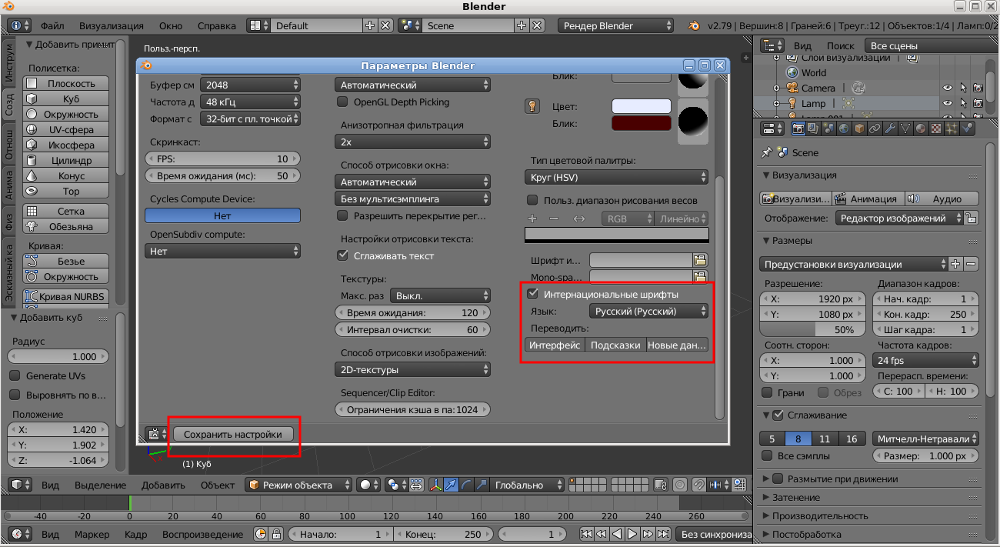Screen dimensions: 1000x547
Task: Open the Файл menu
Action: click(x=52, y=26)
